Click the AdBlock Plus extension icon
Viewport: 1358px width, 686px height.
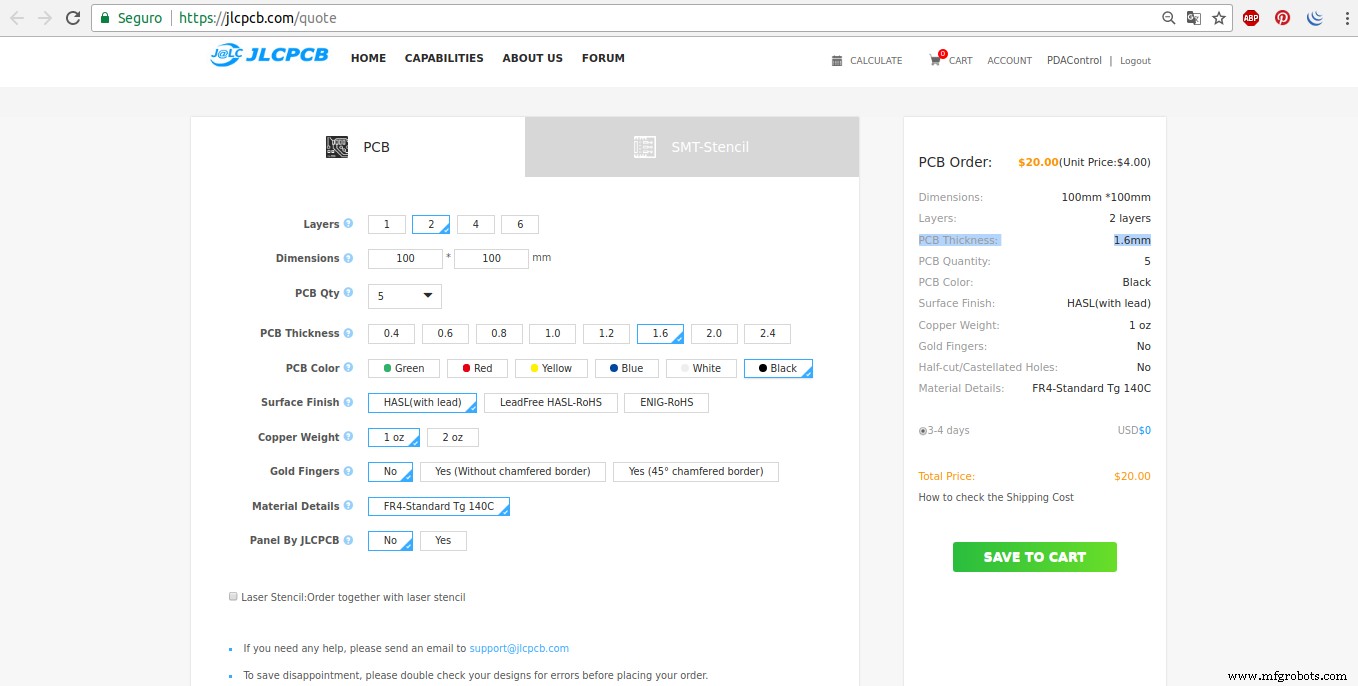1250,18
